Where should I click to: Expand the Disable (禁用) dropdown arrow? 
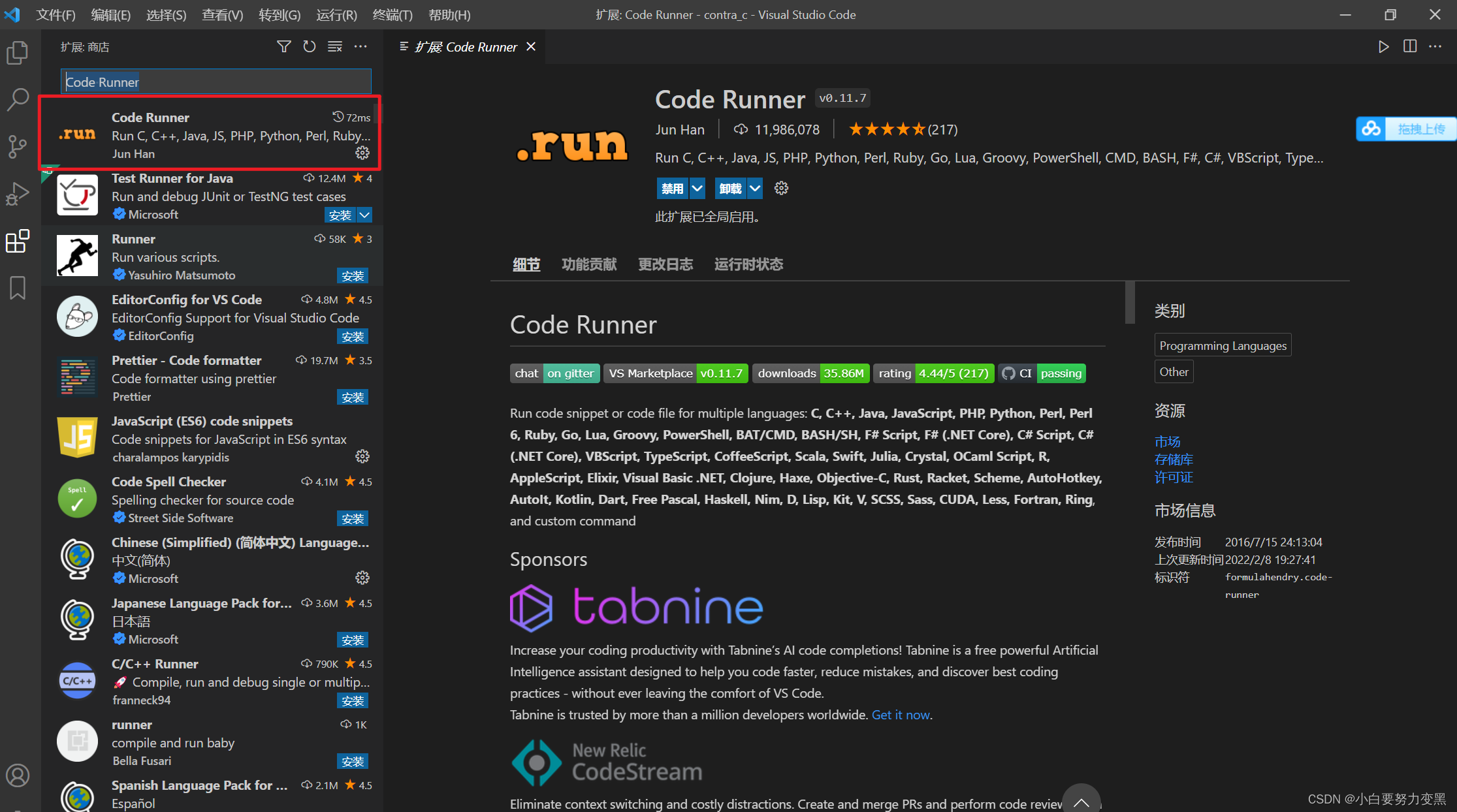click(697, 189)
